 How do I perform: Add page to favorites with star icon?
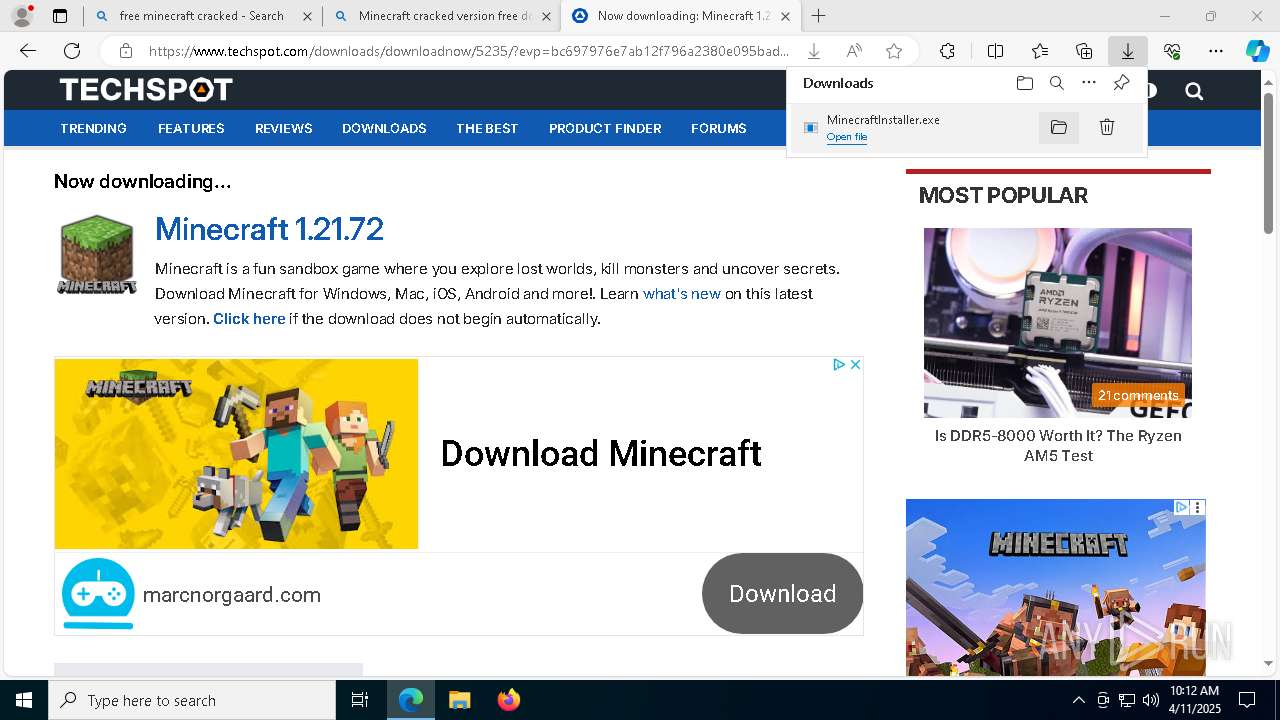pyautogui.click(x=894, y=51)
